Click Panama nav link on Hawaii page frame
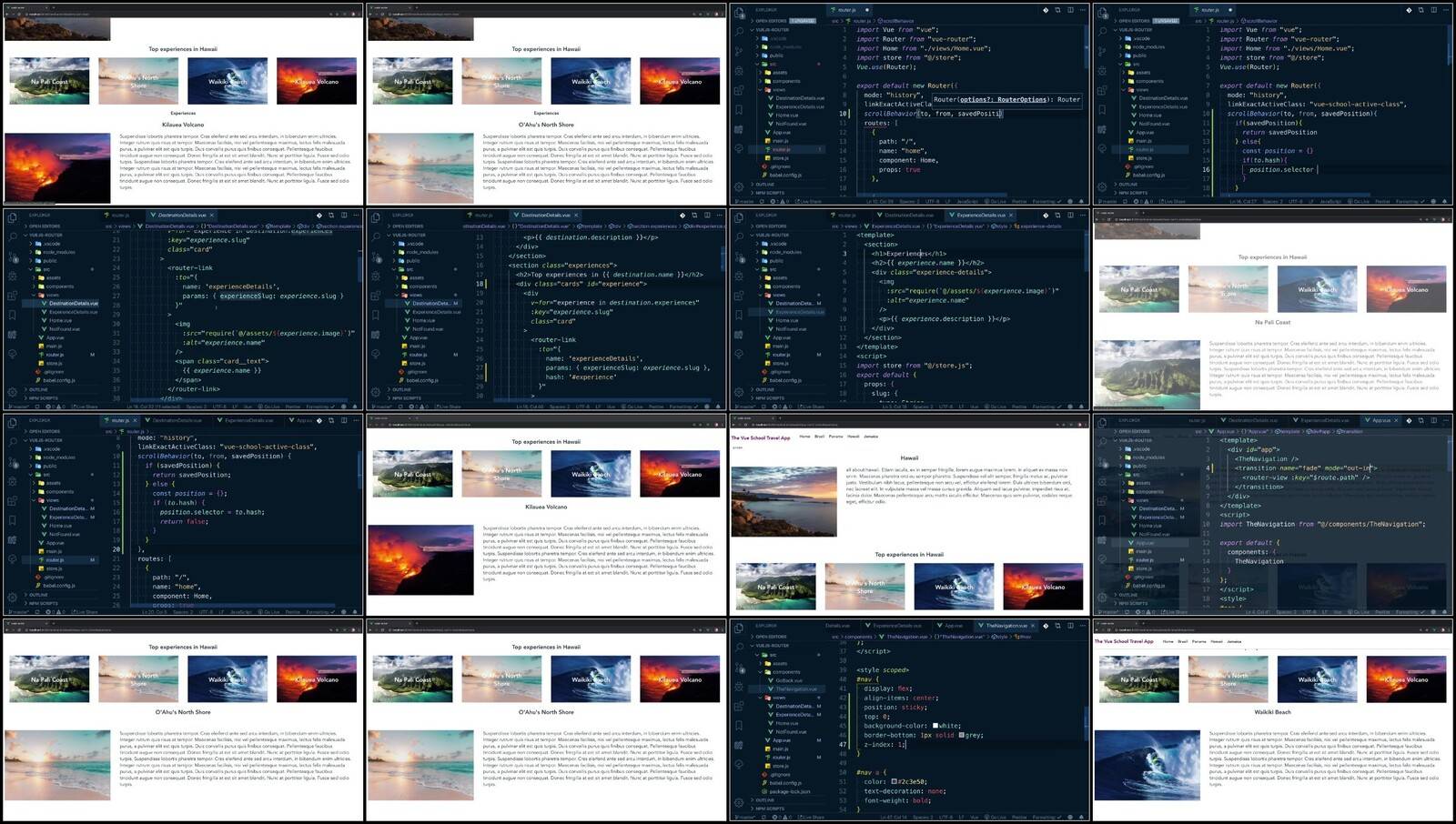The height and width of the screenshot is (824, 1456). [835, 437]
